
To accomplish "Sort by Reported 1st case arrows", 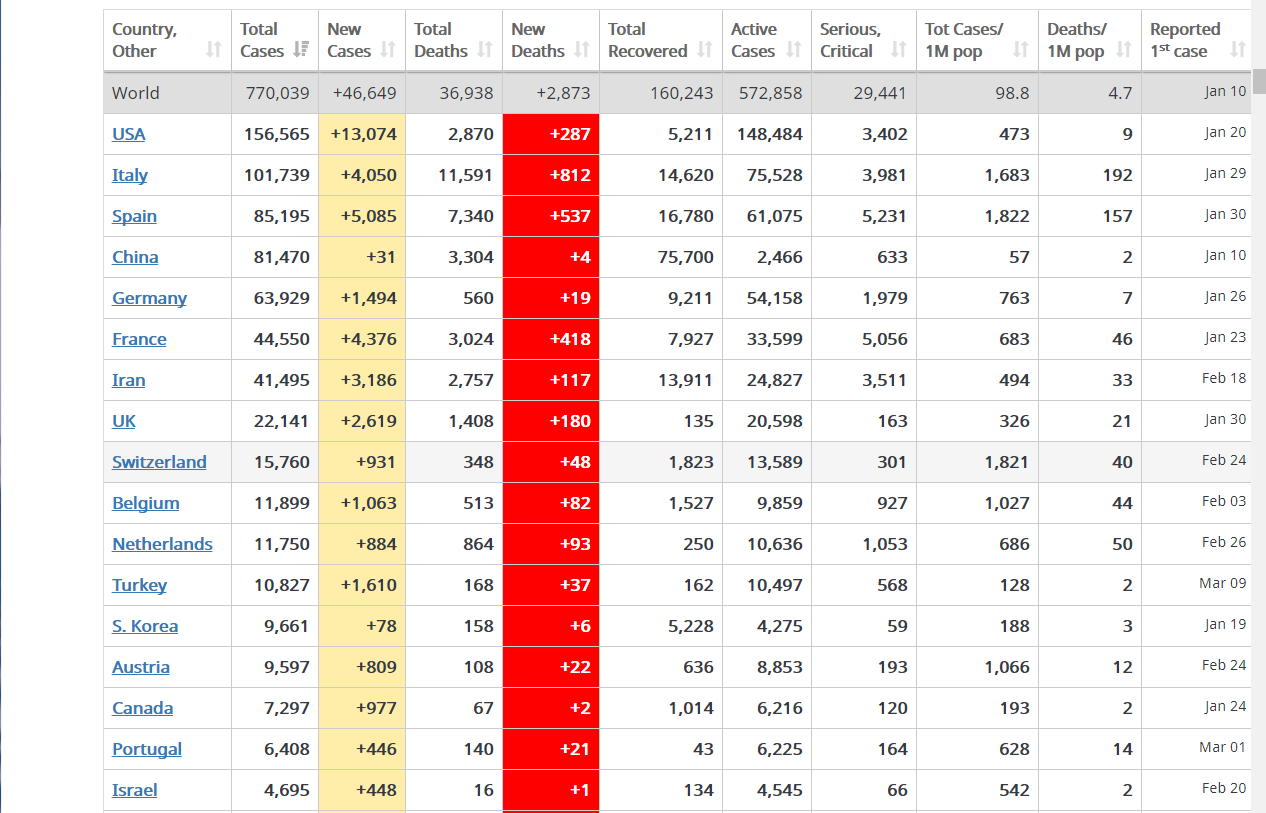I will click(1238, 51).
